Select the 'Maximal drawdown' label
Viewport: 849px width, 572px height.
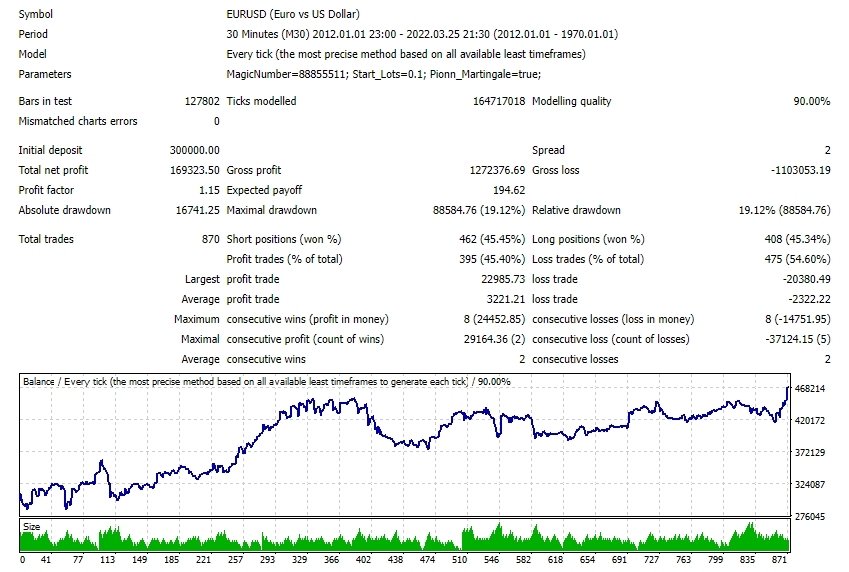click(271, 211)
